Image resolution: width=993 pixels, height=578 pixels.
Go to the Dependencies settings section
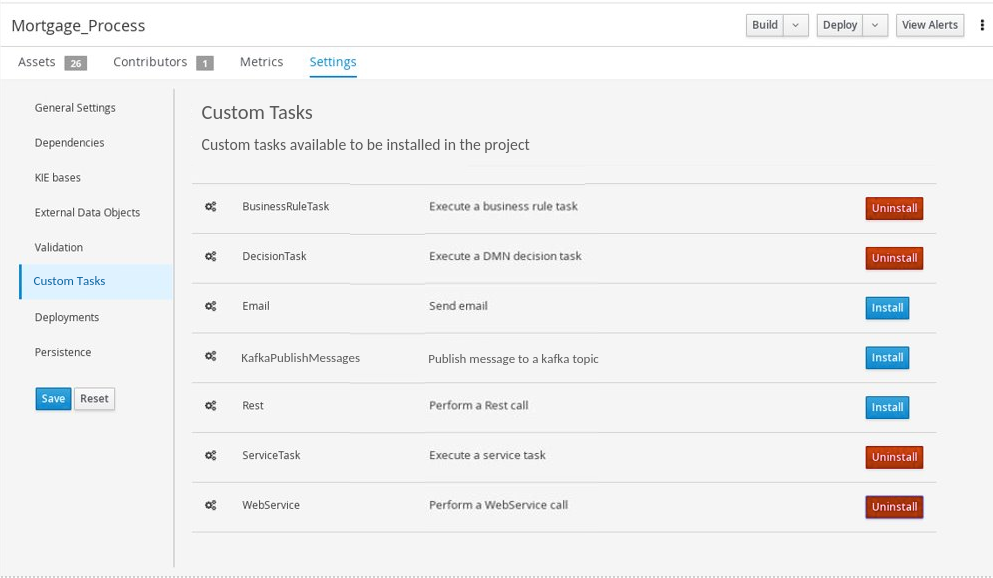pyautogui.click(x=69, y=143)
